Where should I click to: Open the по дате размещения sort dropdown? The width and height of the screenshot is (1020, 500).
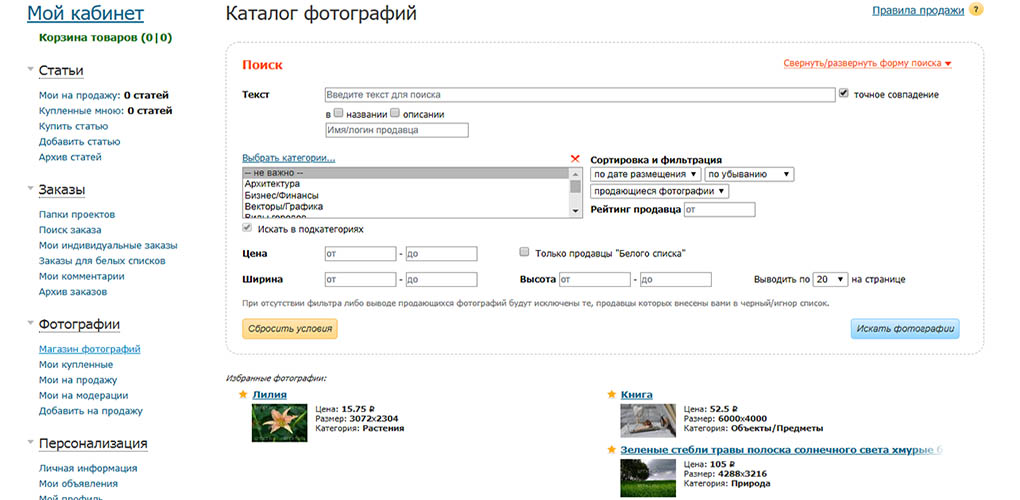point(646,174)
